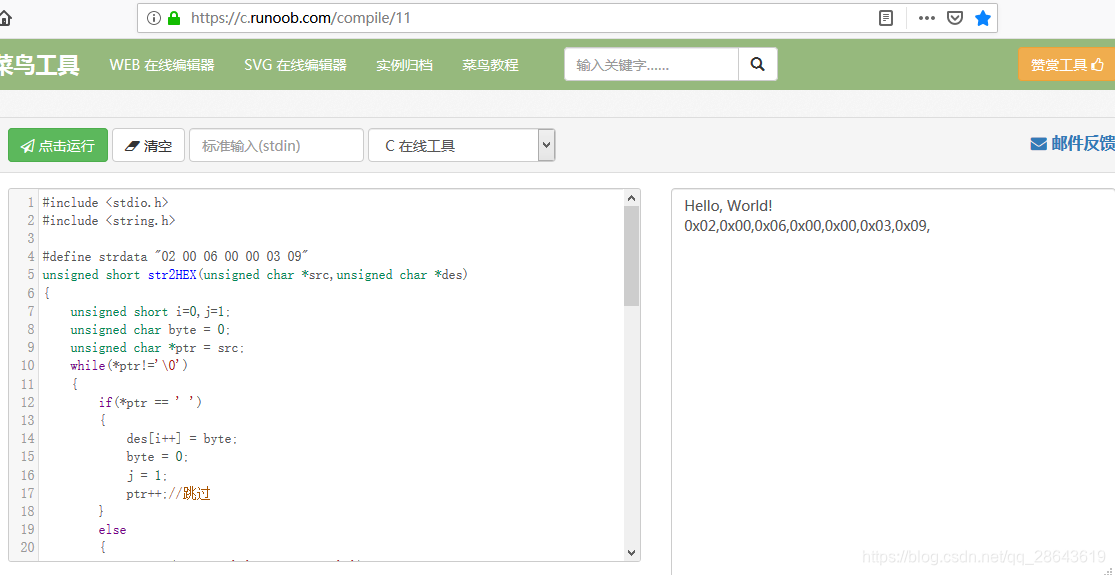Click 'unsigned char *ptr = src;' line
The height and width of the screenshot is (575, 1115).
click(157, 348)
